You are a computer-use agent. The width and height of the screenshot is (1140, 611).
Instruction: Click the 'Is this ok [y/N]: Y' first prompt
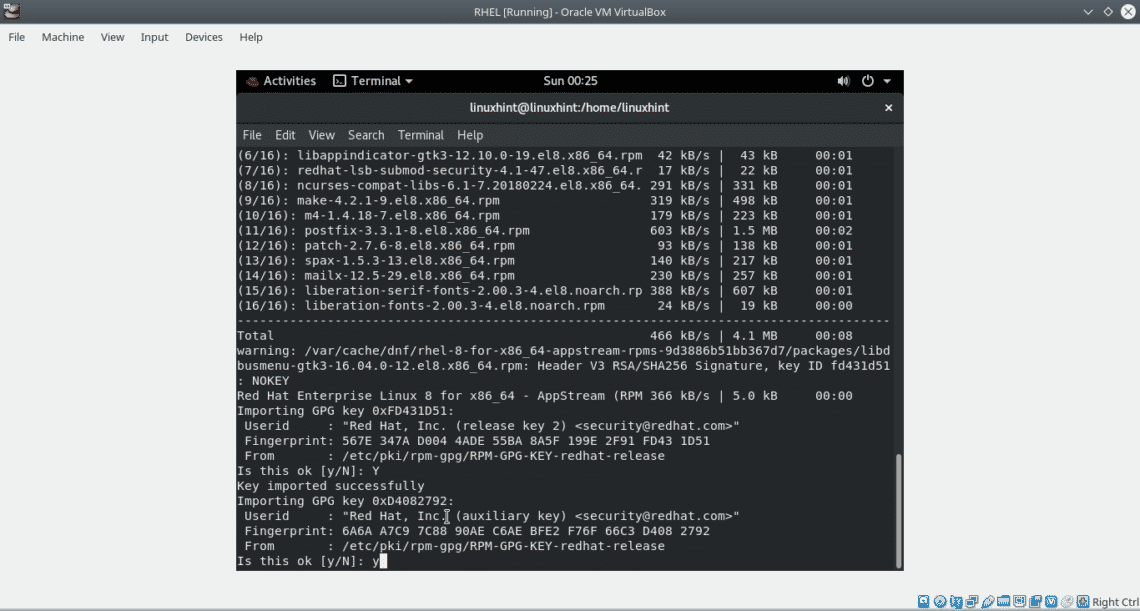click(308, 471)
